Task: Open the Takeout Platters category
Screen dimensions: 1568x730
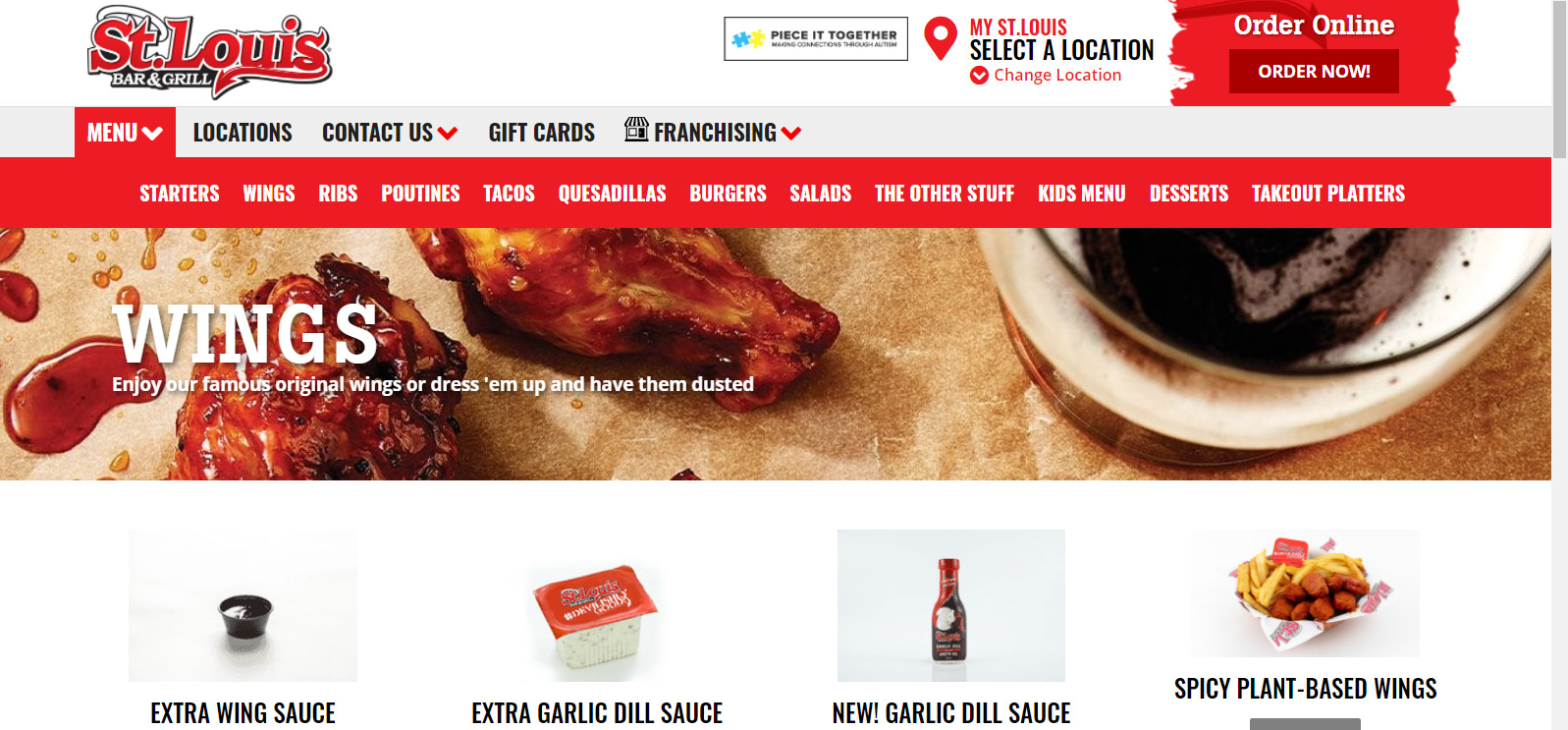Action: [1328, 194]
